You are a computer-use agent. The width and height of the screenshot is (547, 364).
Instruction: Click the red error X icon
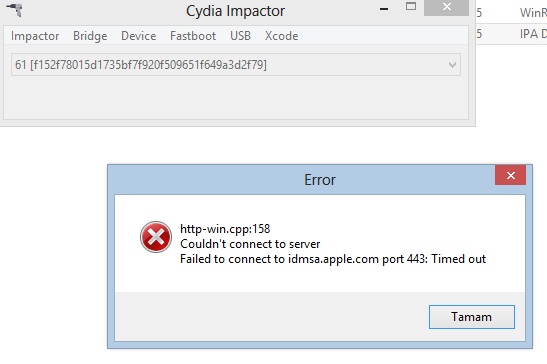(x=156, y=237)
